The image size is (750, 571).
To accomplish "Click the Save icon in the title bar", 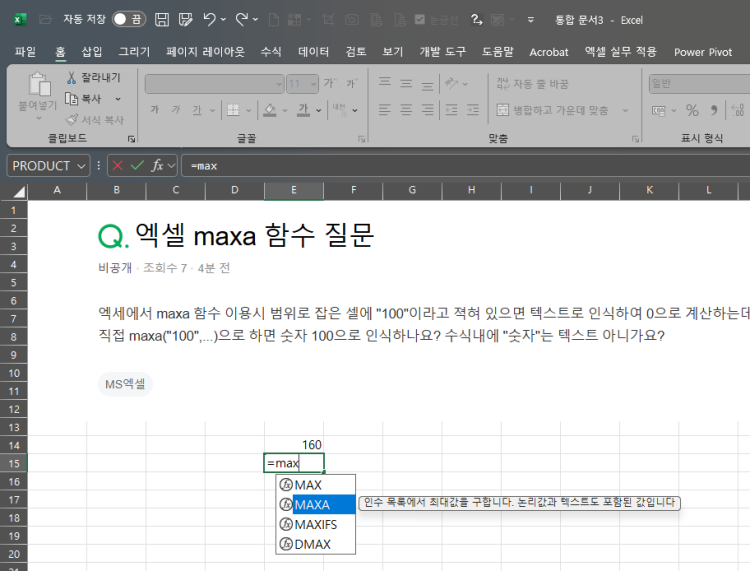I will click(162, 20).
